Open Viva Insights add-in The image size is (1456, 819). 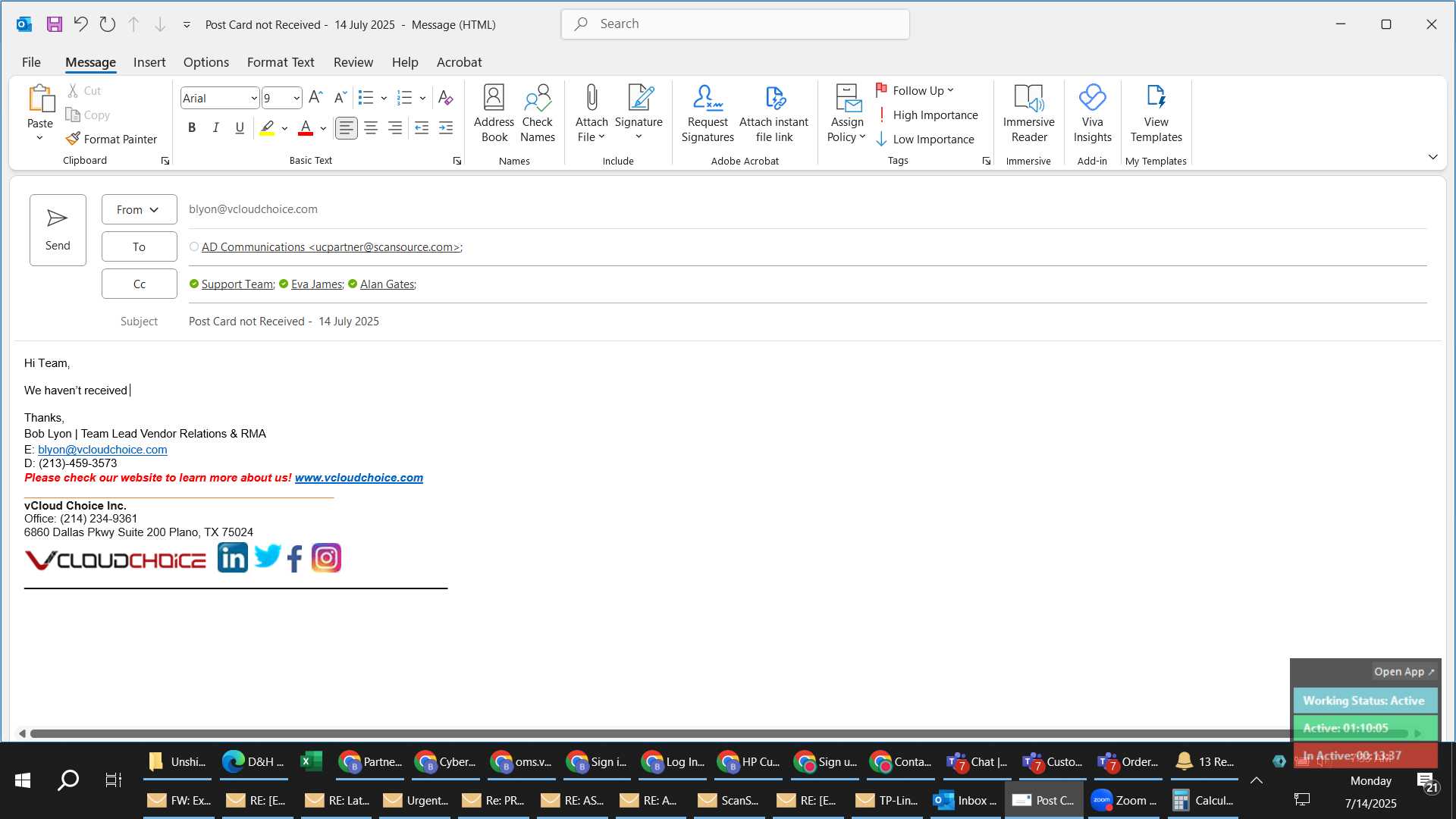pos(1092,113)
